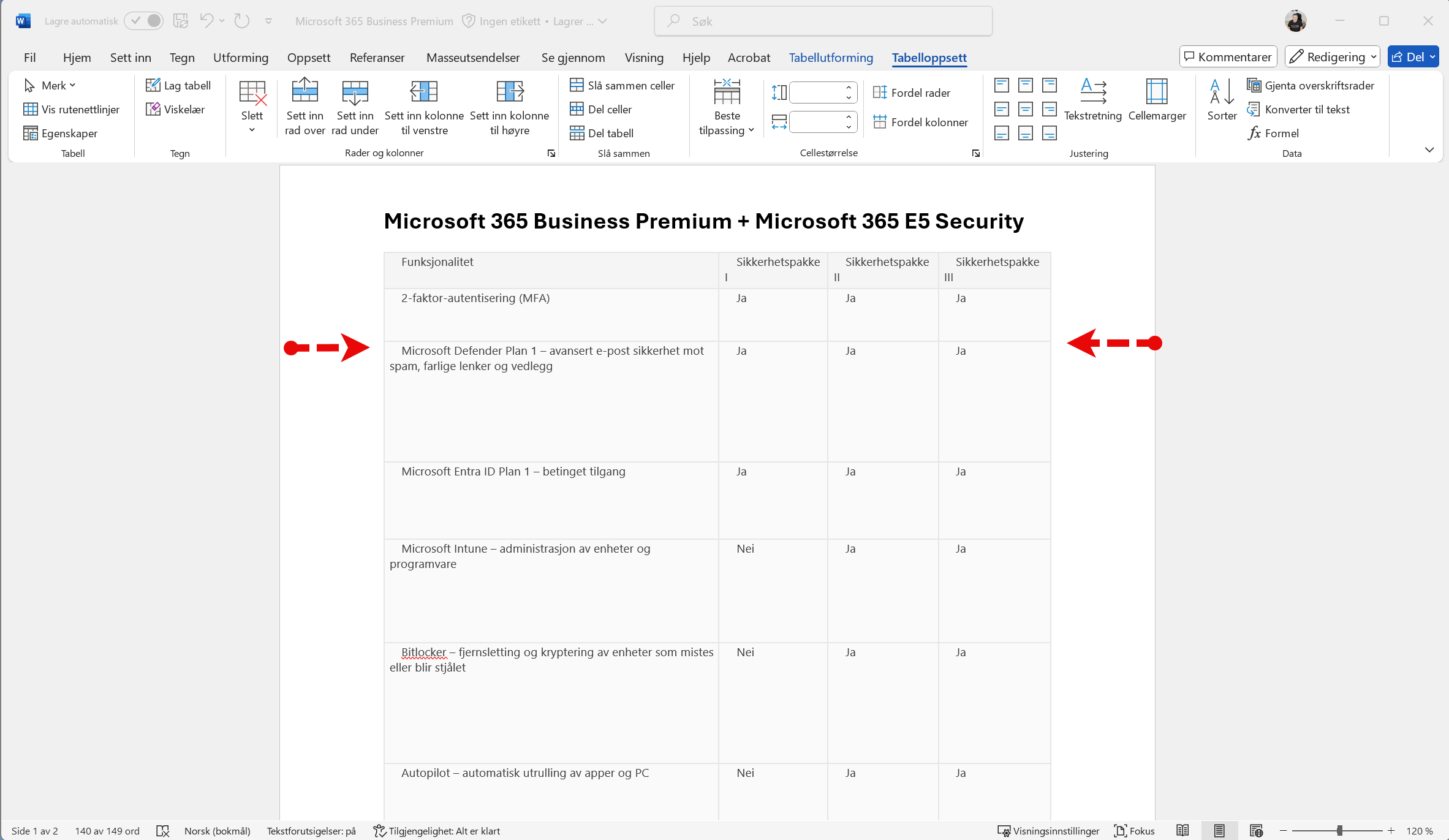Click Tilgjengelighet: Alt er klart status
Viewport: 1449px width, 840px height.
437,831
